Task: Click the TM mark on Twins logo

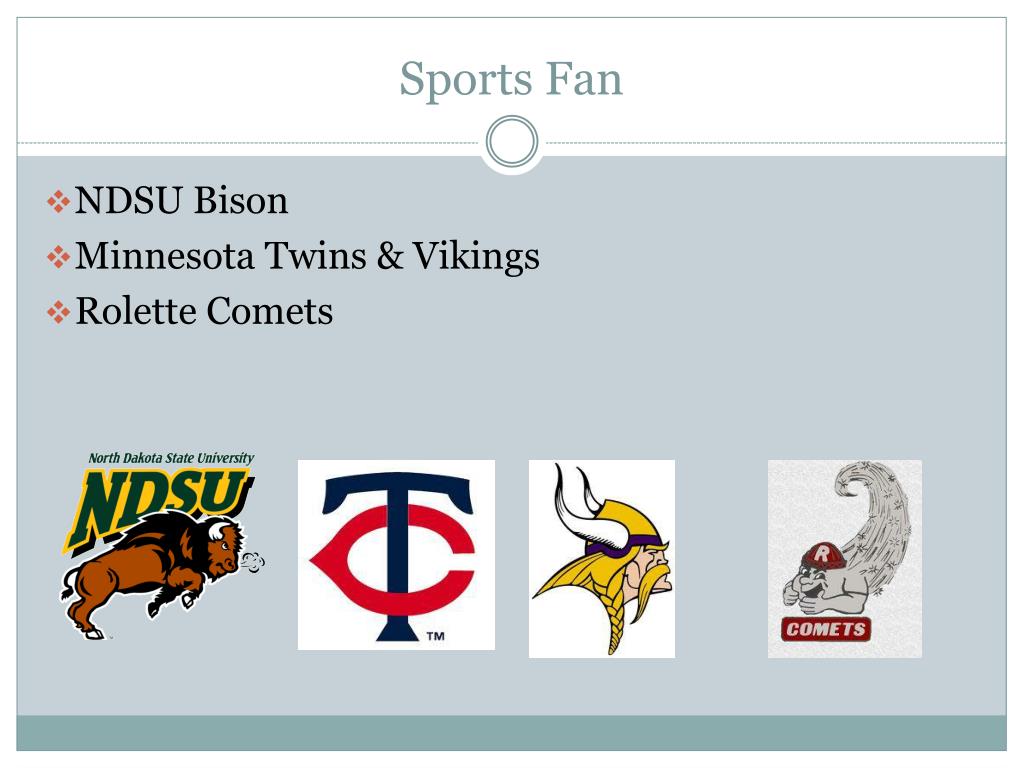Action: (436, 635)
